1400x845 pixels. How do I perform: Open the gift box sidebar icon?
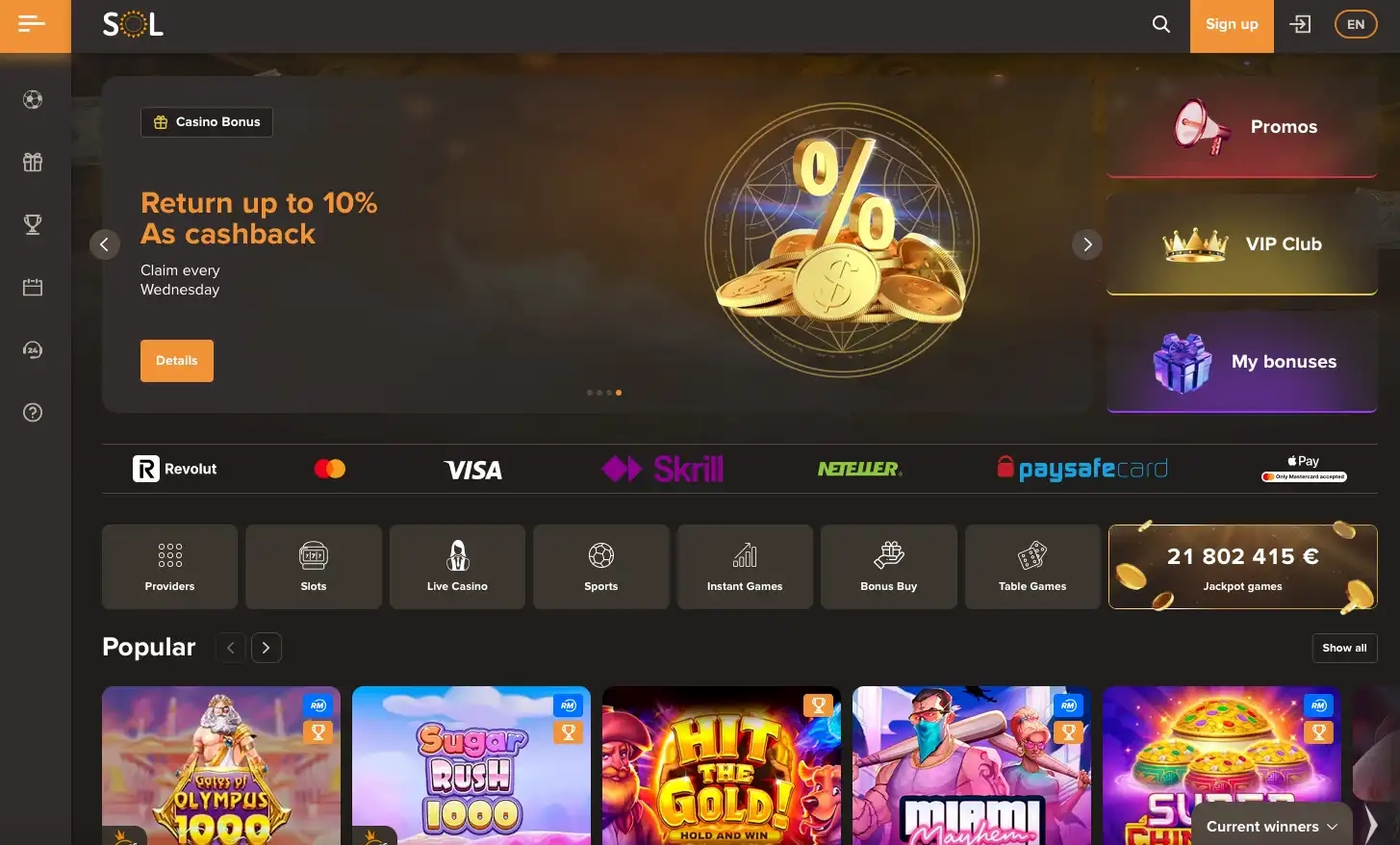33,162
